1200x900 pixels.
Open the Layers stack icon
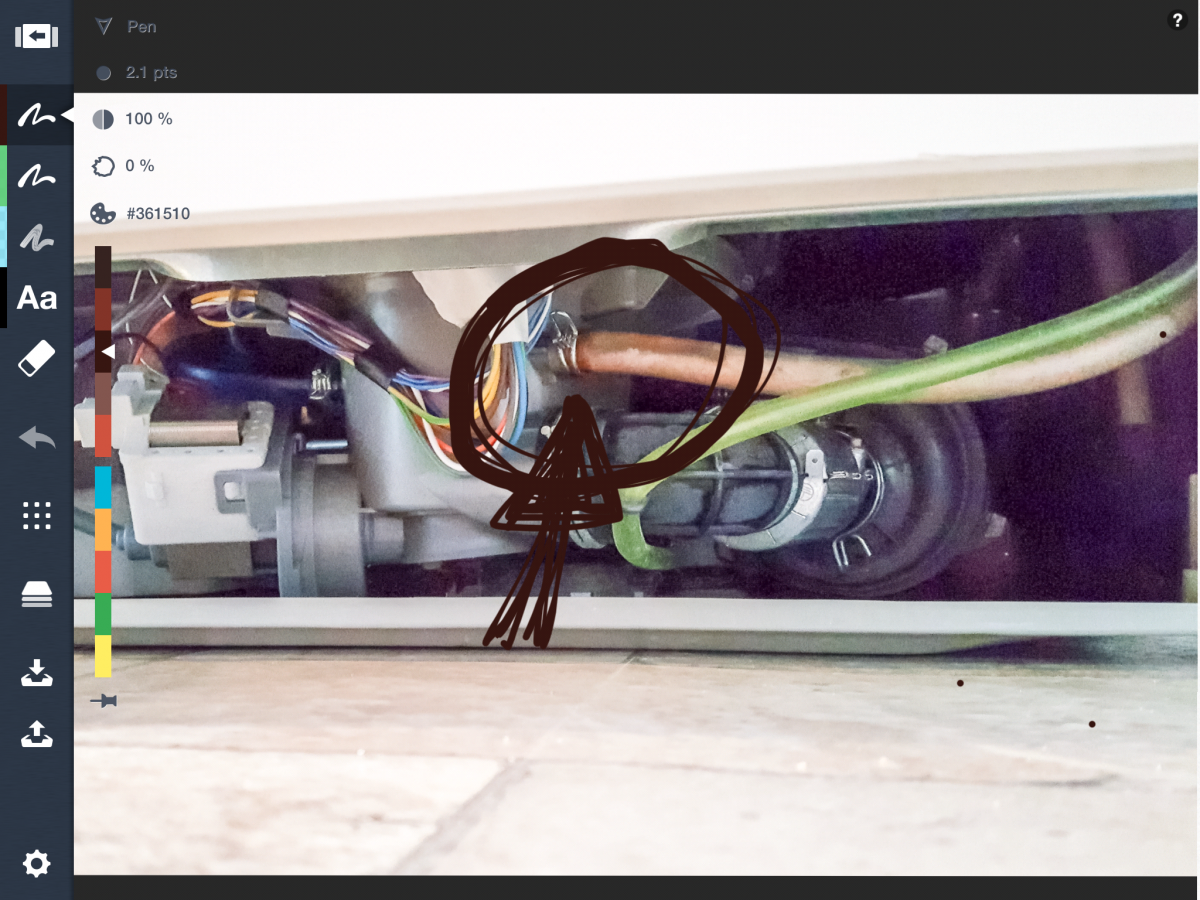point(36,595)
